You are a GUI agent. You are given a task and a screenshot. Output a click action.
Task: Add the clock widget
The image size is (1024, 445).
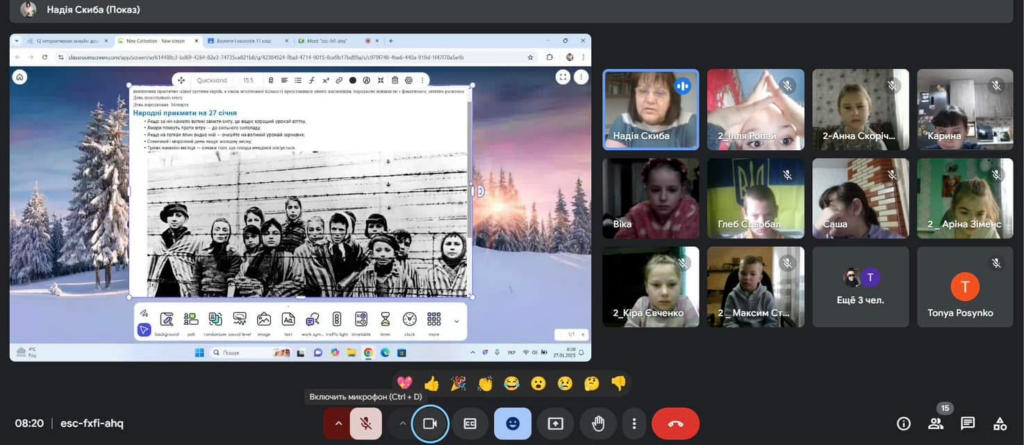[409, 323]
